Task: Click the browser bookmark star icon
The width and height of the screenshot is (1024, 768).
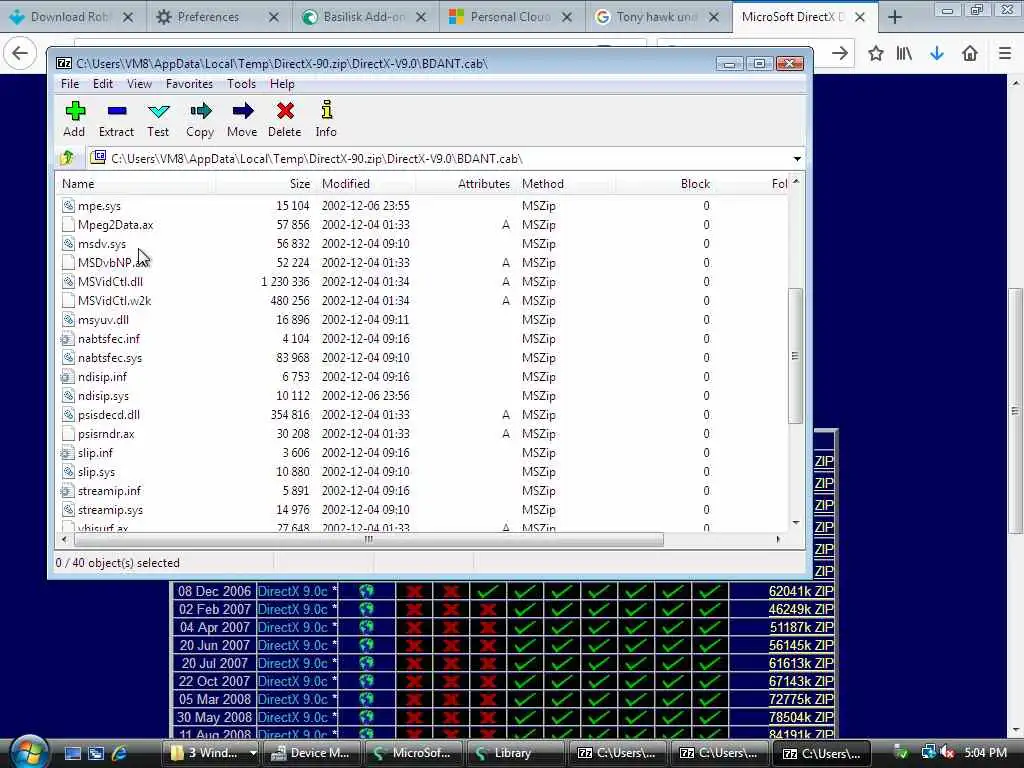Action: tap(876, 53)
